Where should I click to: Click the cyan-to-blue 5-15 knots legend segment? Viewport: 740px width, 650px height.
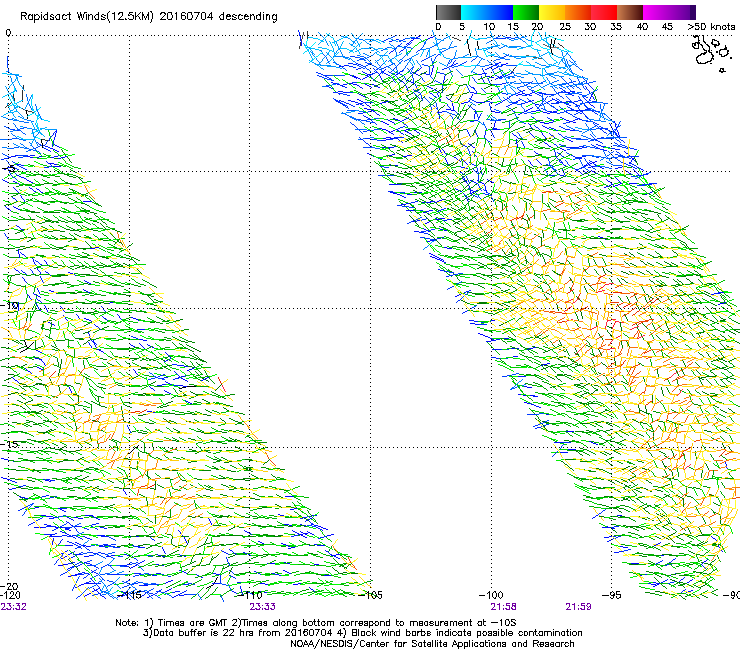pos(487,12)
